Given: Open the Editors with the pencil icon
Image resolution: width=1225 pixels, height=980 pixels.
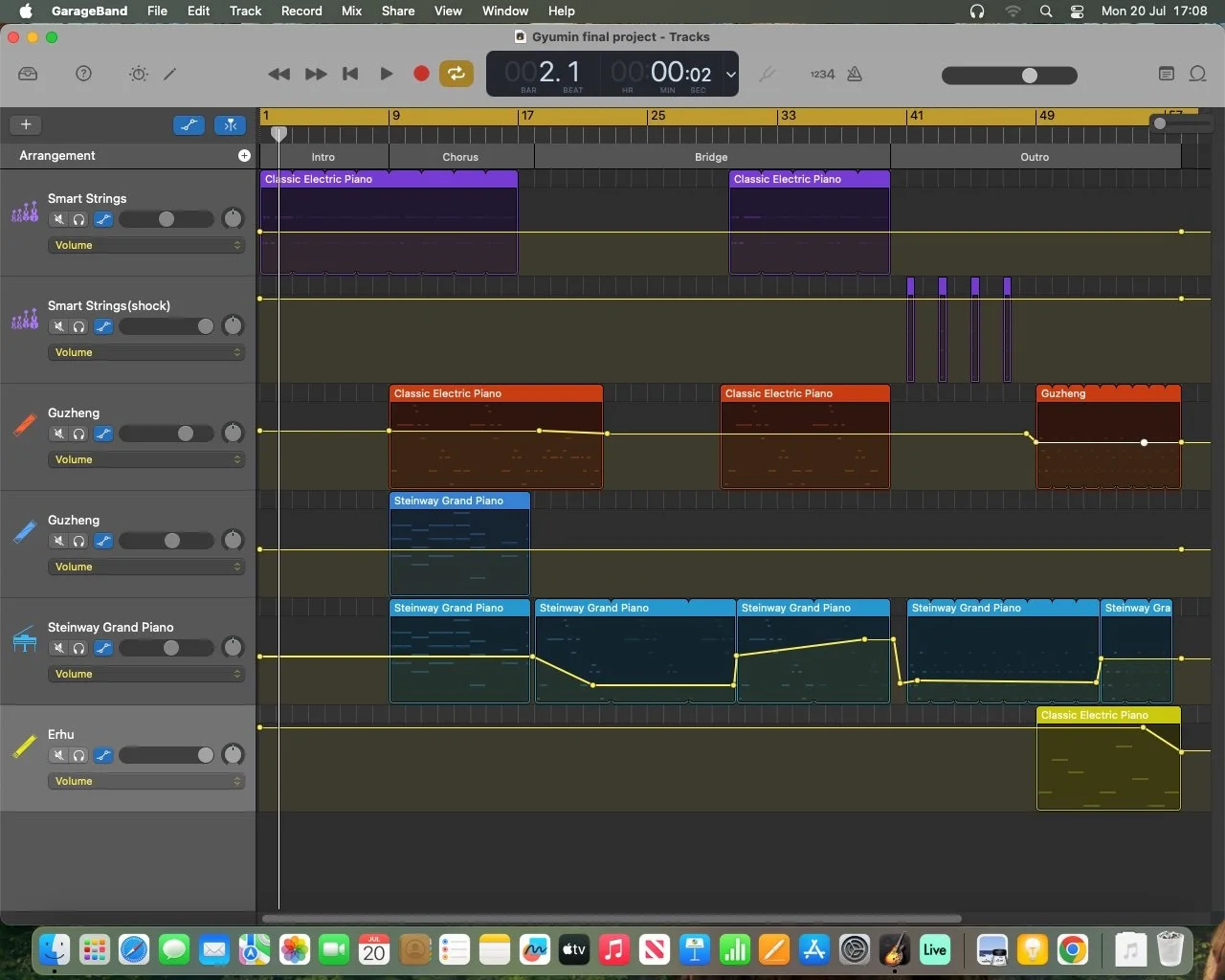Looking at the screenshot, I should (170, 74).
